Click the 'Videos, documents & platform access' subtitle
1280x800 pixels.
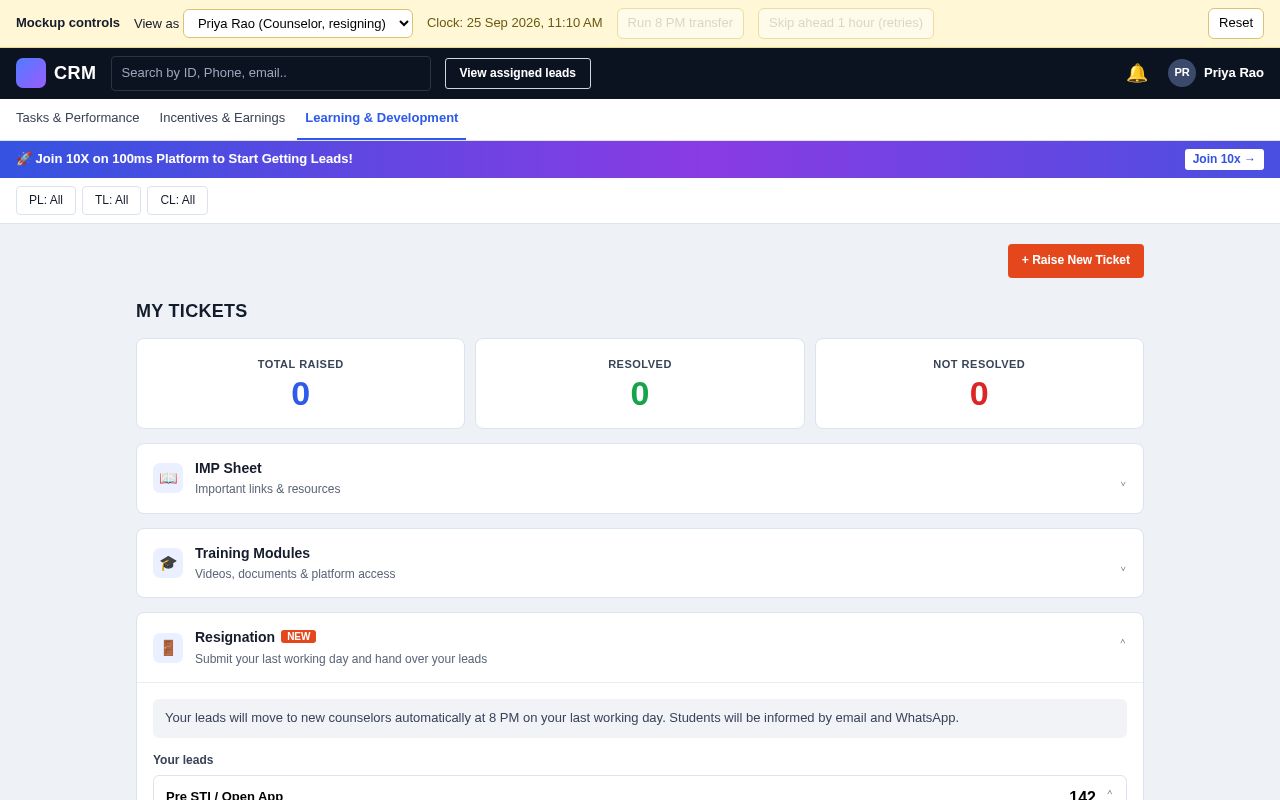click(x=295, y=574)
